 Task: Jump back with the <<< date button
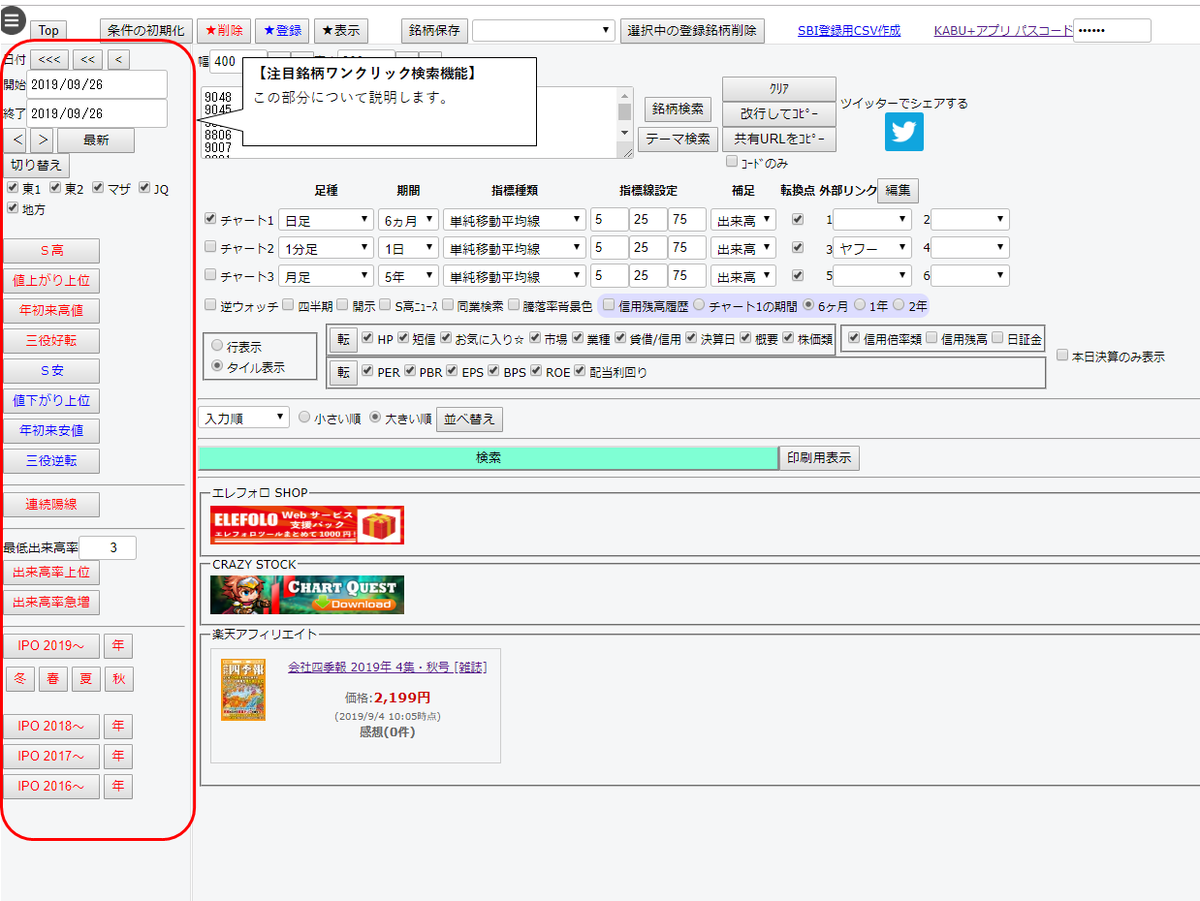click(x=50, y=60)
